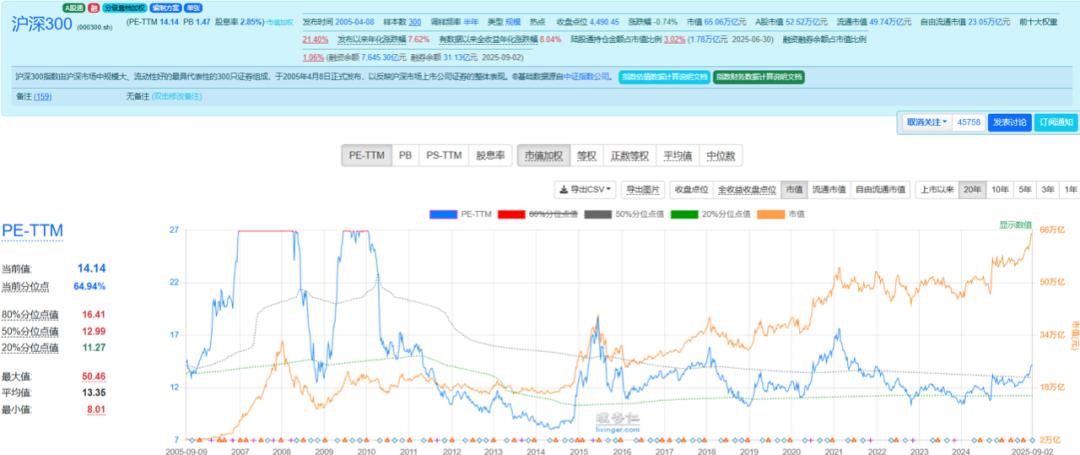Expand the 取消关注 dropdown
The height and width of the screenshot is (455, 1080).
(x=926, y=122)
